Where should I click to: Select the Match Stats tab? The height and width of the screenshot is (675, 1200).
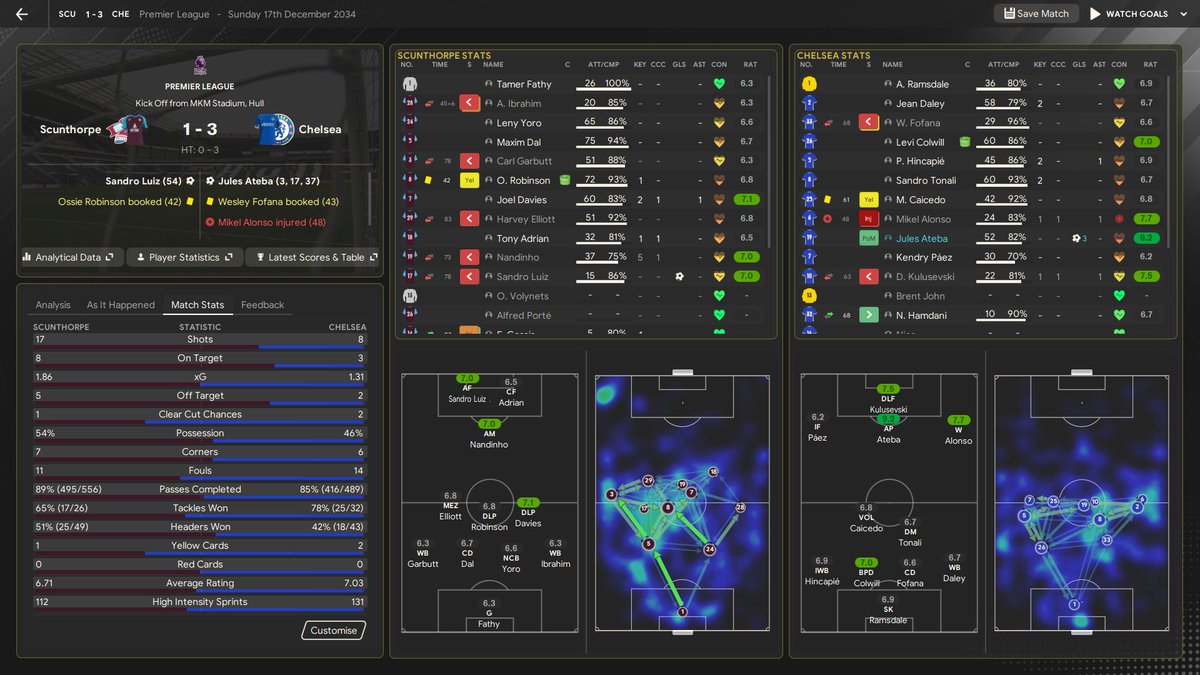[198, 305]
